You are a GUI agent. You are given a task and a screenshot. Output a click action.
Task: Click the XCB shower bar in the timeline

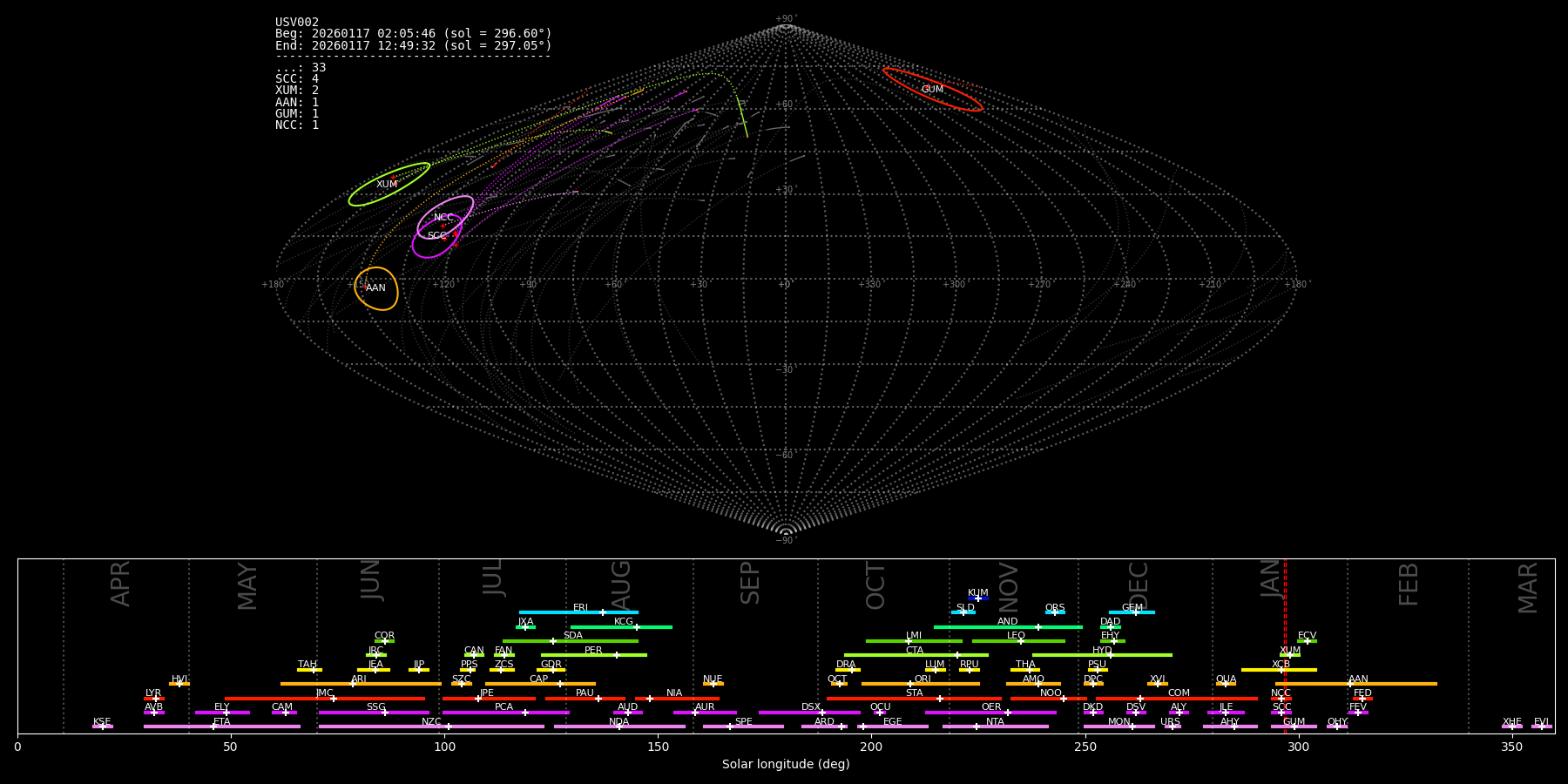click(1279, 670)
